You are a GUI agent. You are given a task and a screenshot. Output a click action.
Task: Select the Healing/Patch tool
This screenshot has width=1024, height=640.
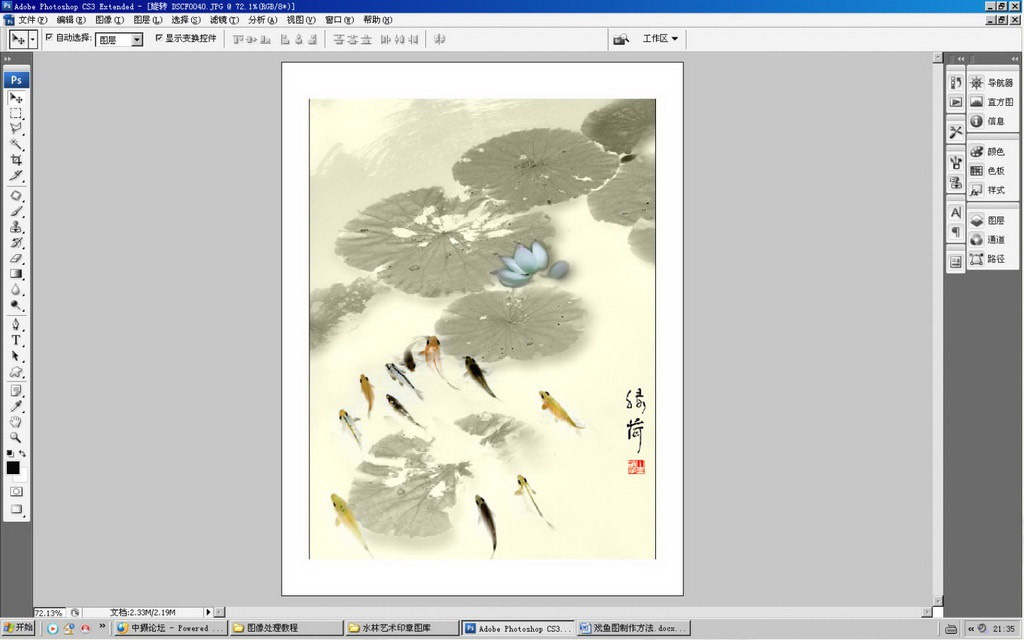(x=16, y=196)
